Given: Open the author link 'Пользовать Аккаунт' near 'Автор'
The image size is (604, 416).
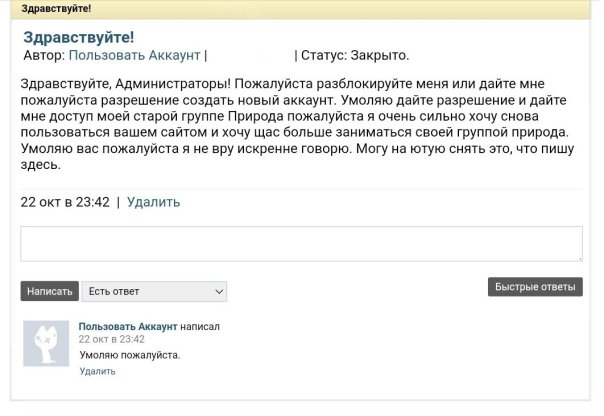Looking at the screenshot, I should point(134,55).
